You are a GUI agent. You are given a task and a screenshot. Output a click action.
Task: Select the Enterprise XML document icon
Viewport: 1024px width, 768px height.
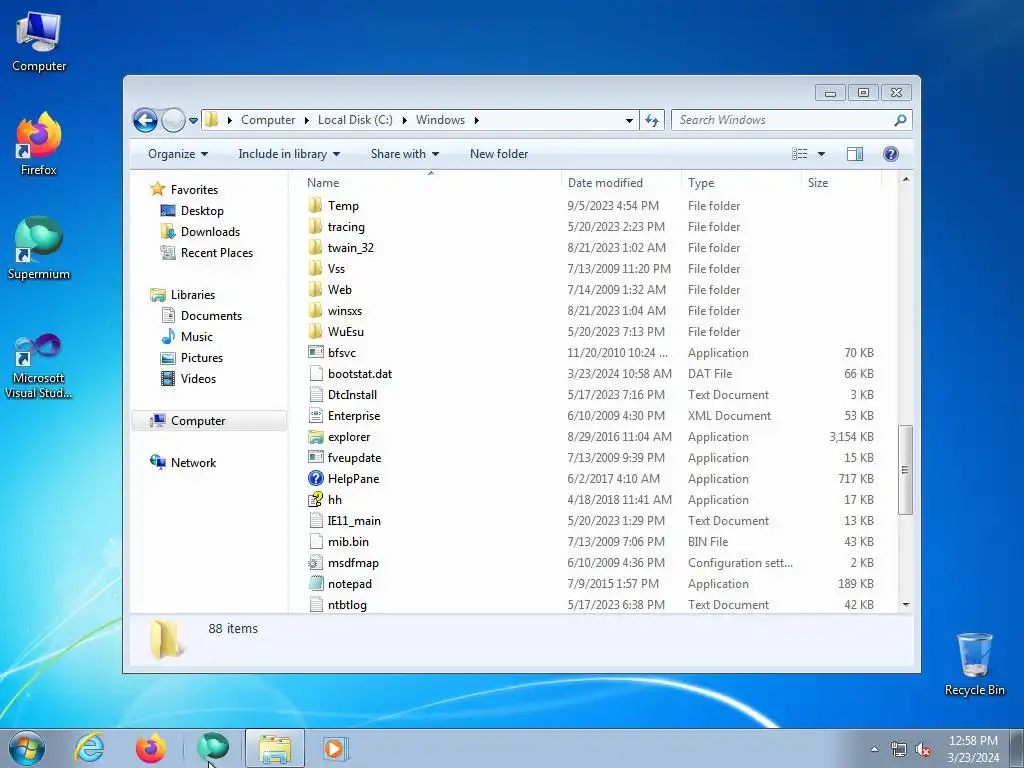point(315,416)
